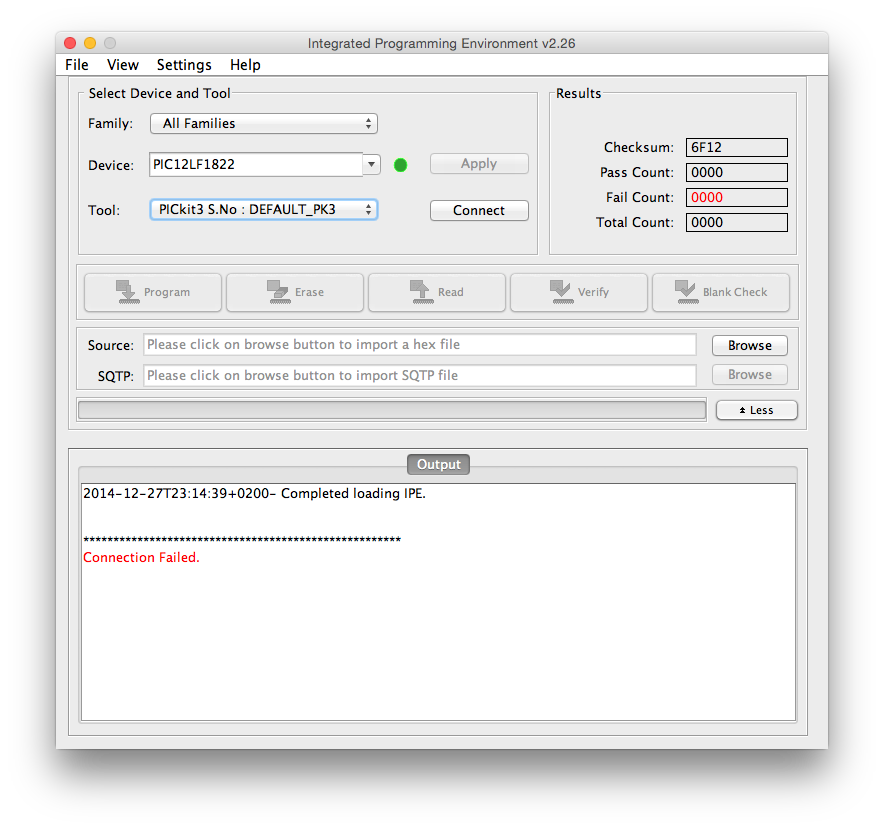
Task: Open the View menu
Action: [123, 65]
